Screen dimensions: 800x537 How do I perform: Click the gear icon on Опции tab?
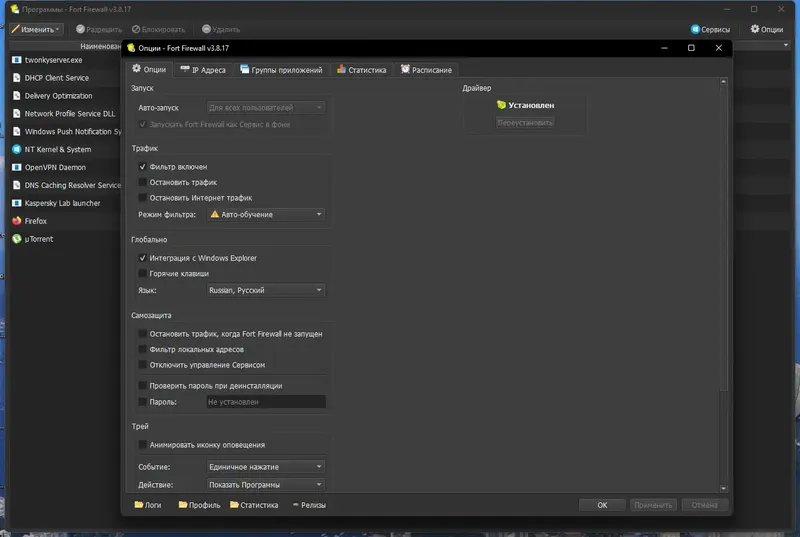point(136,68)
